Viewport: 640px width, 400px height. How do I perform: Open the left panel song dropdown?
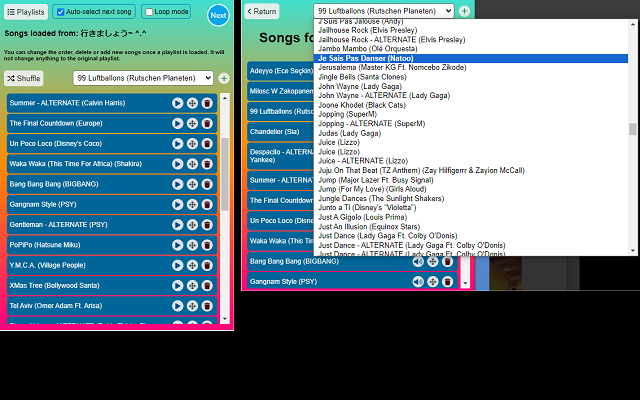[x=143, y=78]
